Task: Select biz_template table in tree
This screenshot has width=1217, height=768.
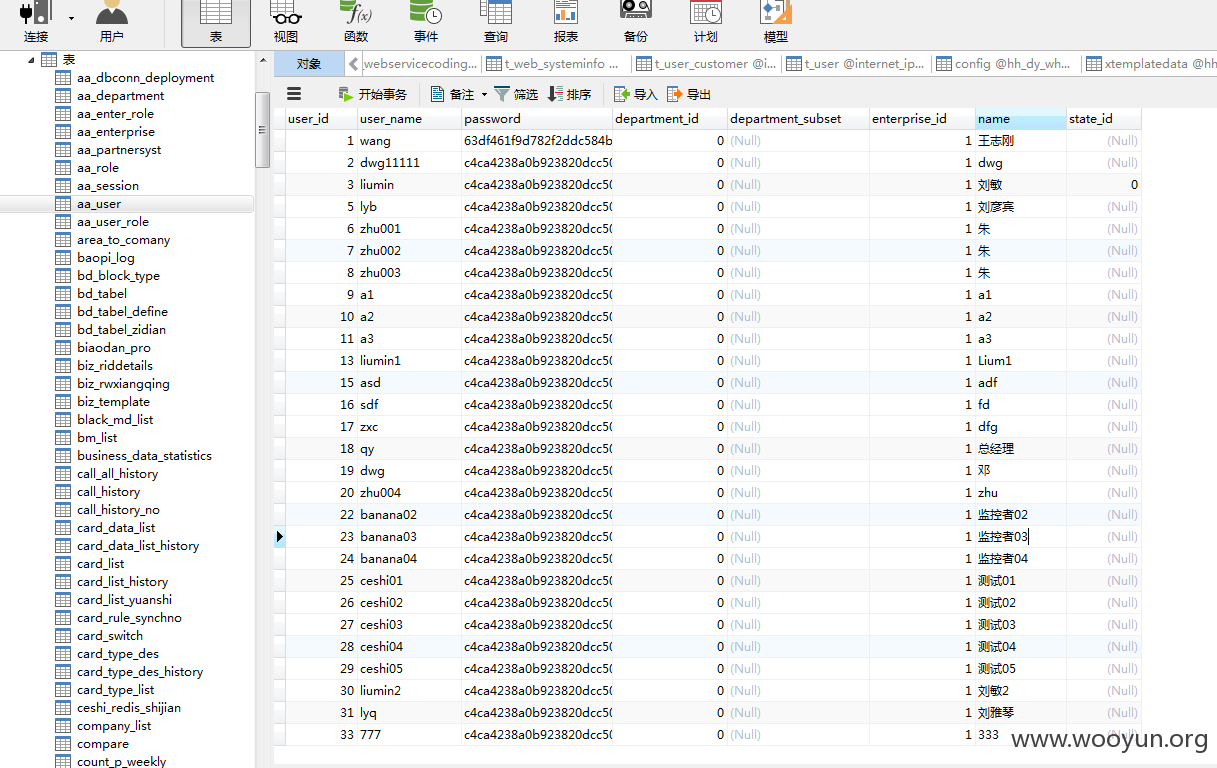Action: pyautogui.click(x=113, y=402)
